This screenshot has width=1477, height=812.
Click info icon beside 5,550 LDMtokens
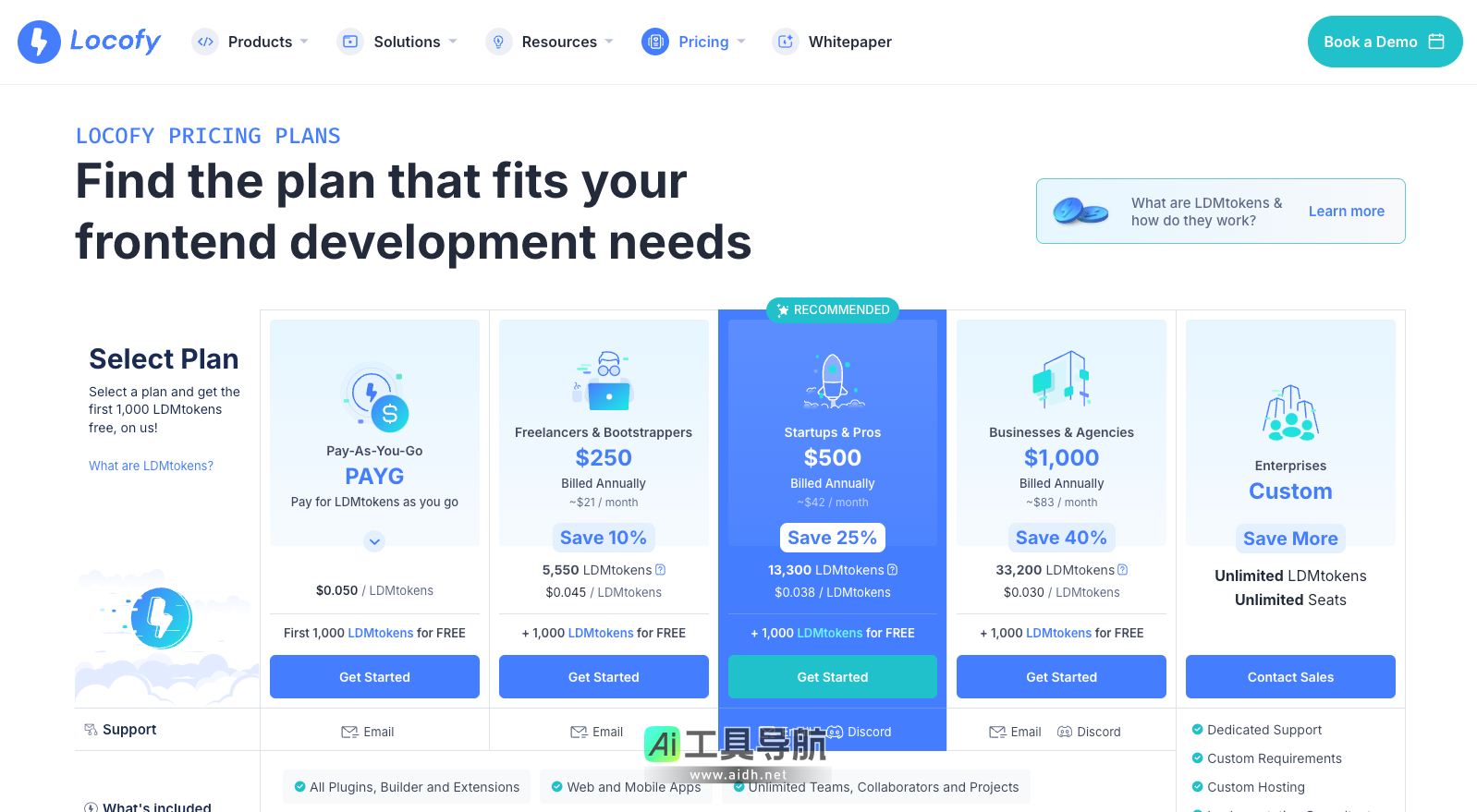(x=660, y=570)
